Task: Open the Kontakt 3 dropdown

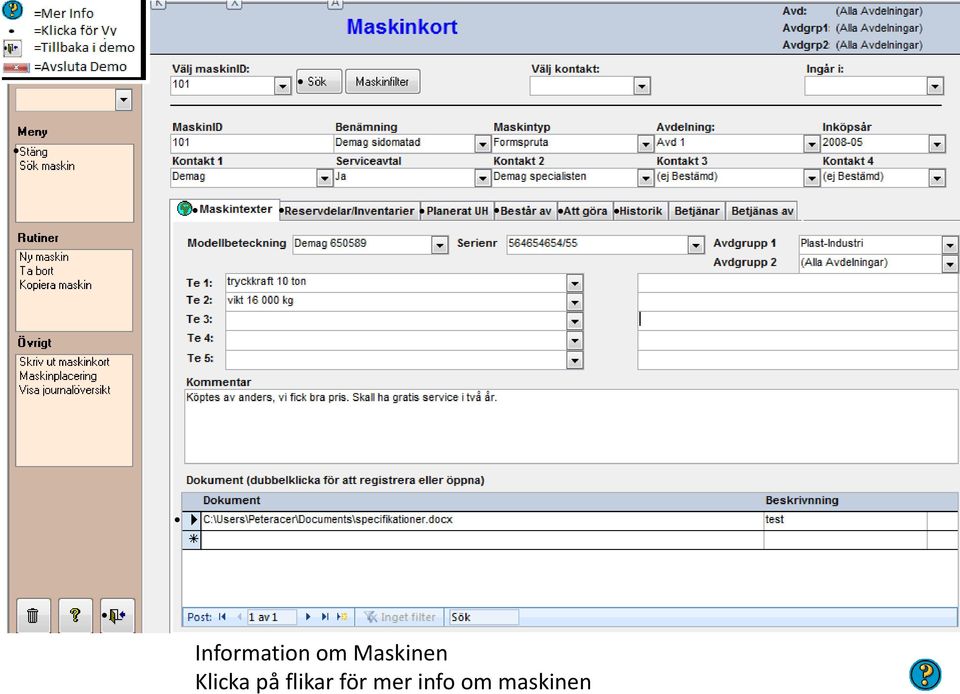Action: [811, 178]
